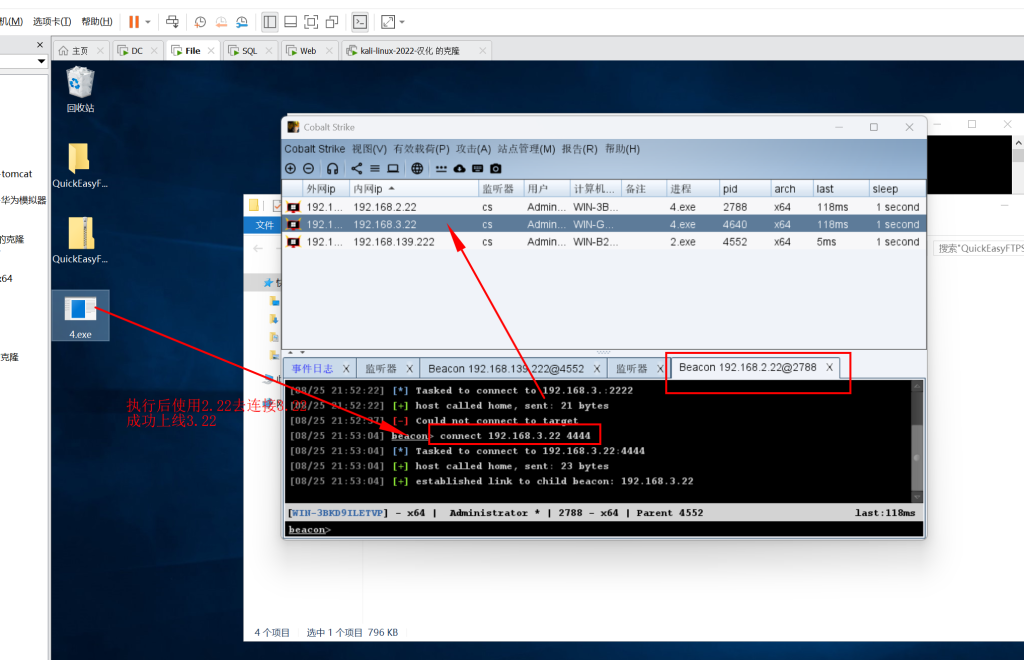Viewport: 1024px width, 660px height.
Task: Switch to the DC virtual machine tab
Action: pos(137,51)
